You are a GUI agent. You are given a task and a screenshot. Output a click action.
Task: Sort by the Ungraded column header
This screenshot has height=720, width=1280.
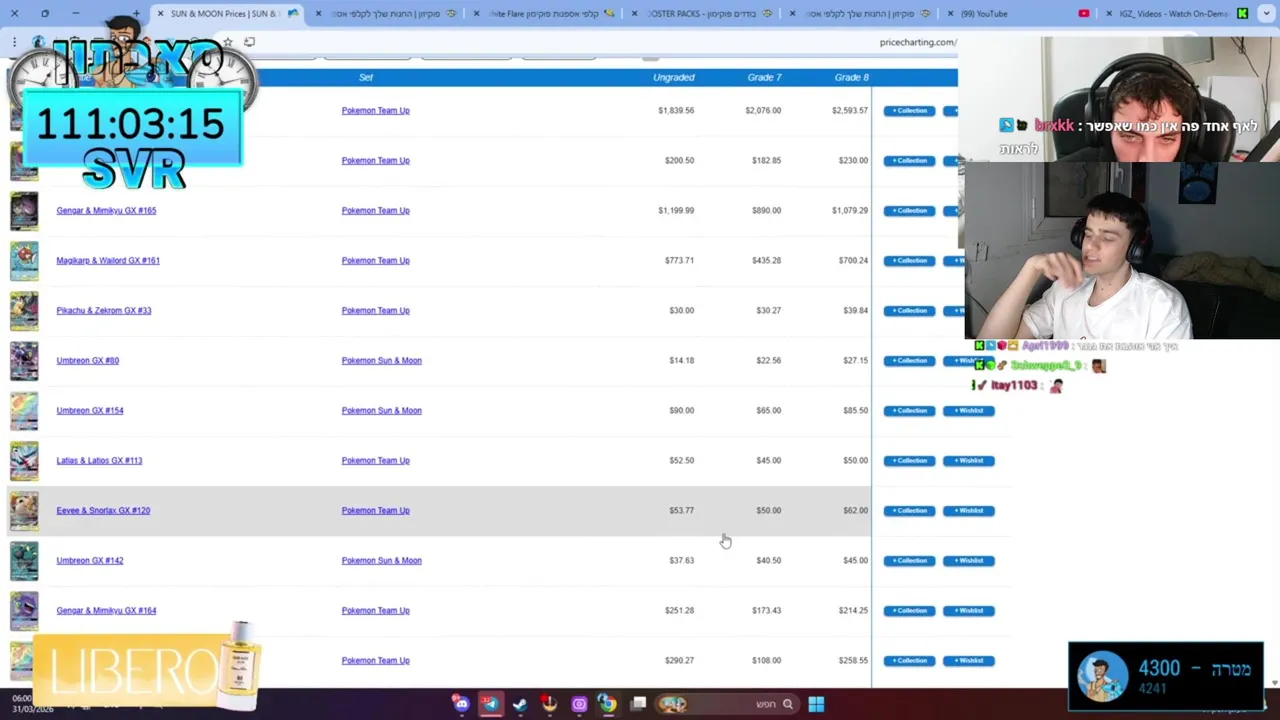click(x=673, y=77)
